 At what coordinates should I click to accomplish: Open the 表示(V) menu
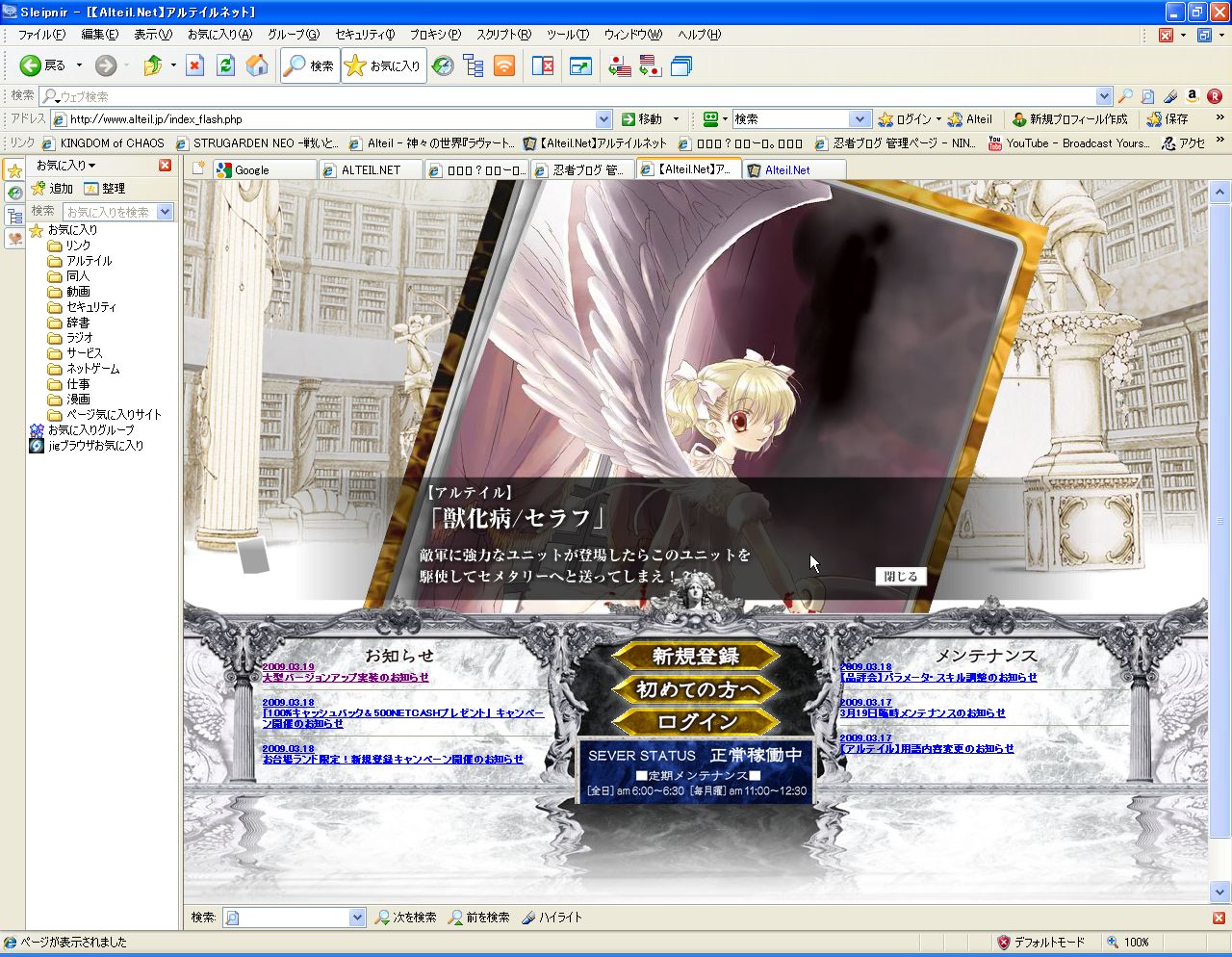click(152, 35)
